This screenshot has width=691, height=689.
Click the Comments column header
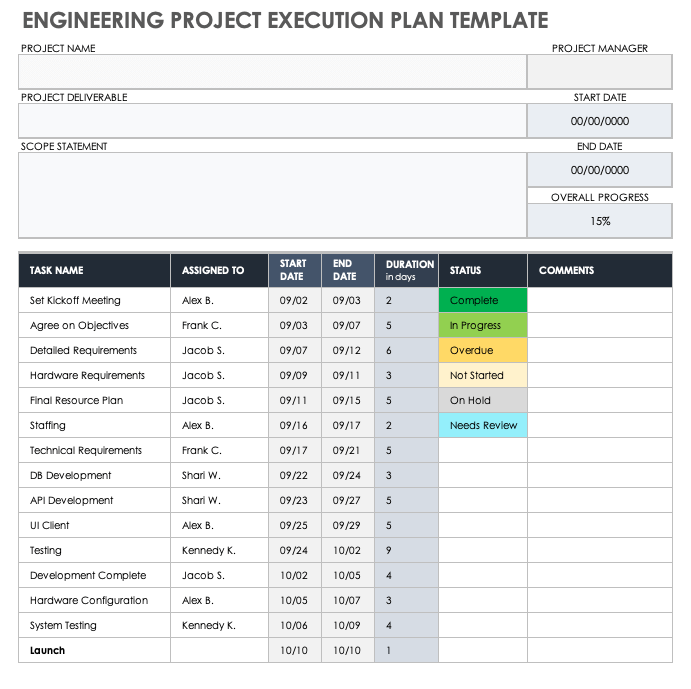(599, 270)
